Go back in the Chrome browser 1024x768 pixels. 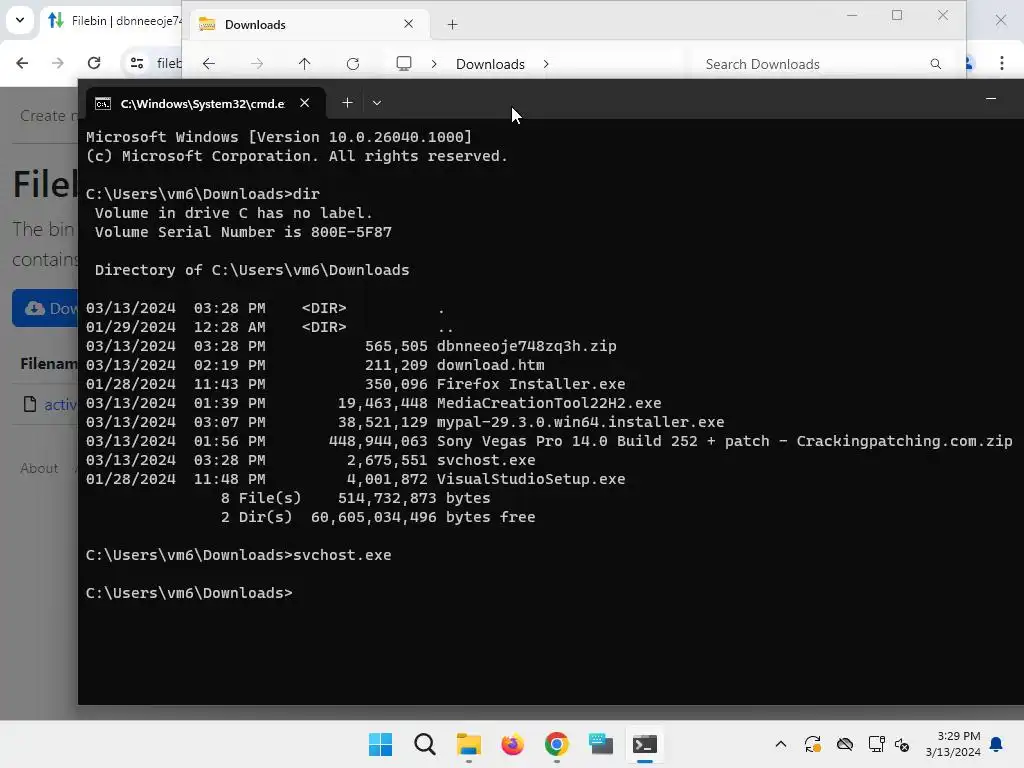tap(22, 63)
